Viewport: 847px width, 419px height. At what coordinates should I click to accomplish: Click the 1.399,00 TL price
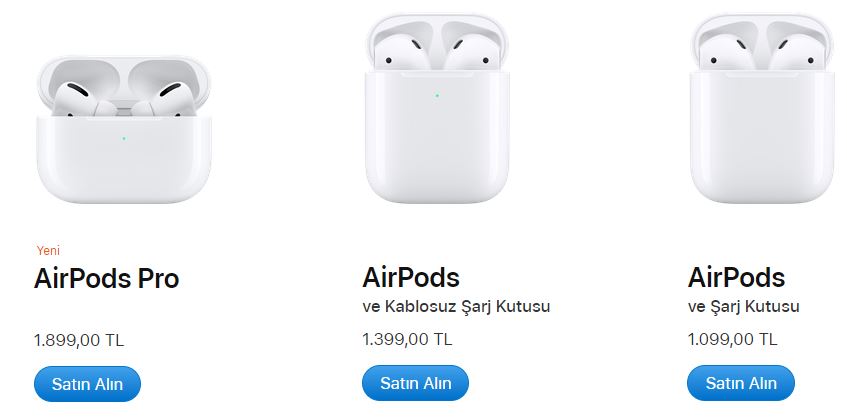[407, 339]
